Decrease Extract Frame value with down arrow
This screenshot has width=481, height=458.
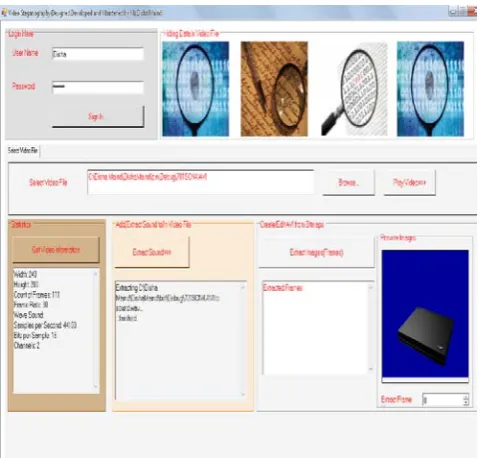(x=466, y=403)
